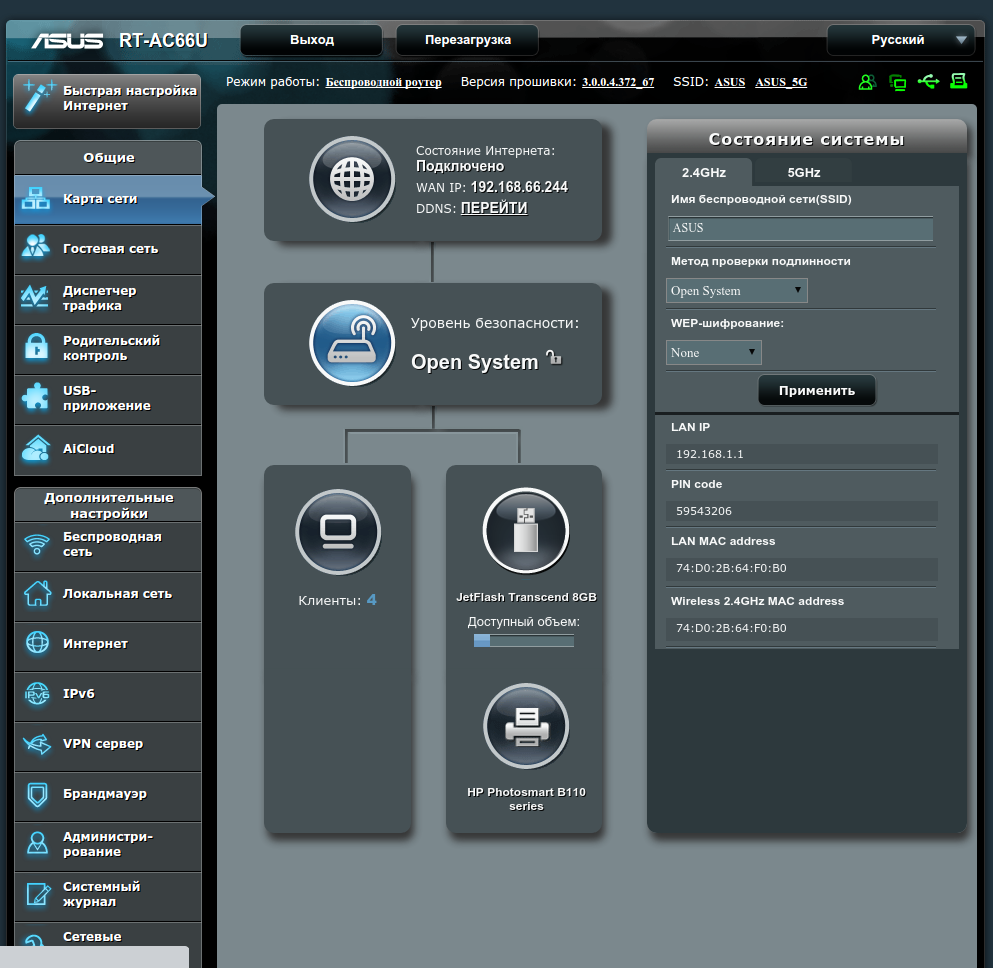Click the ASUS SSID link in header
993x968 pixels.
730,82
